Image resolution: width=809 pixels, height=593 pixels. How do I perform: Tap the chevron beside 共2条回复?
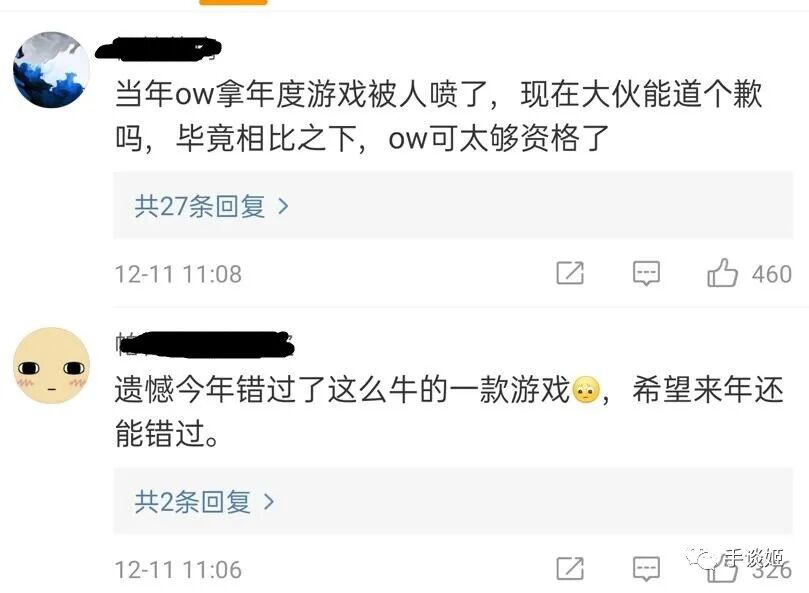click(x=269, y=502)
